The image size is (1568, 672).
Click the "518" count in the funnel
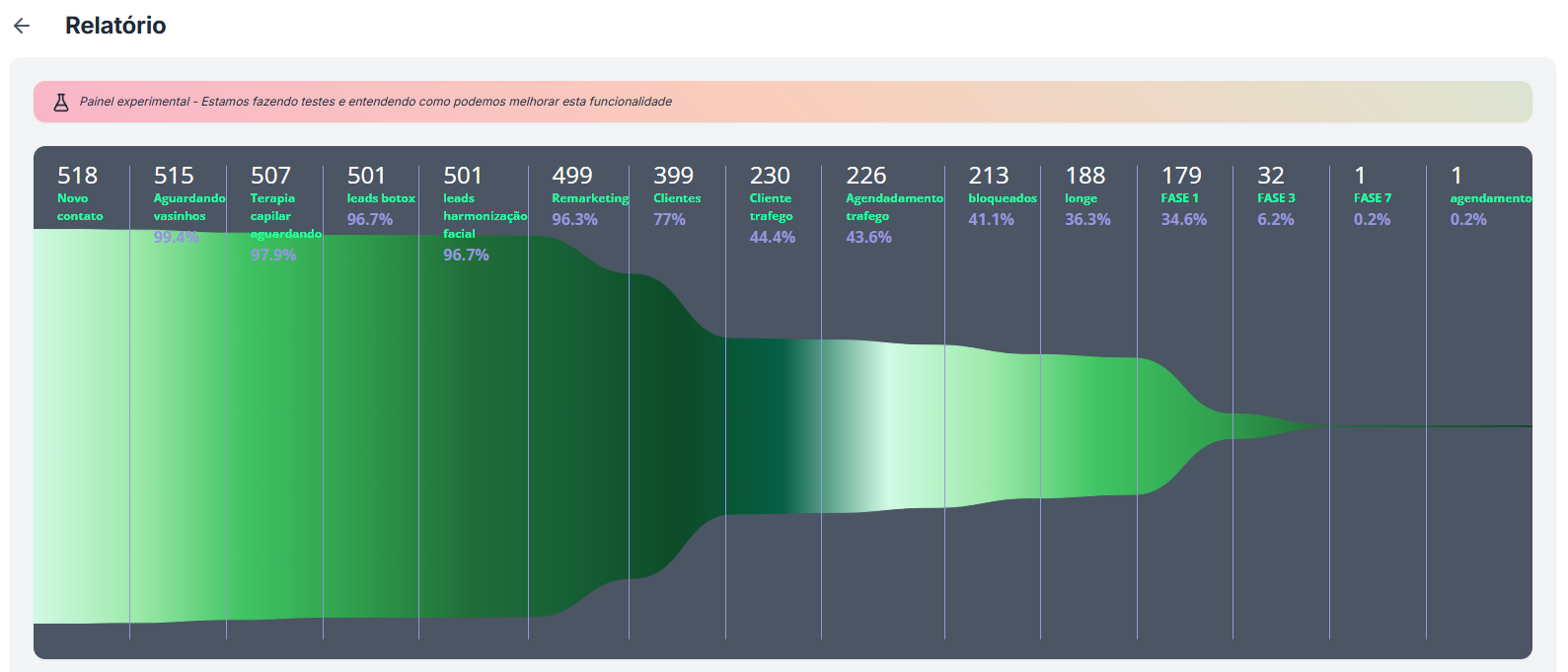pyautogui.click(x=77, y=176)
